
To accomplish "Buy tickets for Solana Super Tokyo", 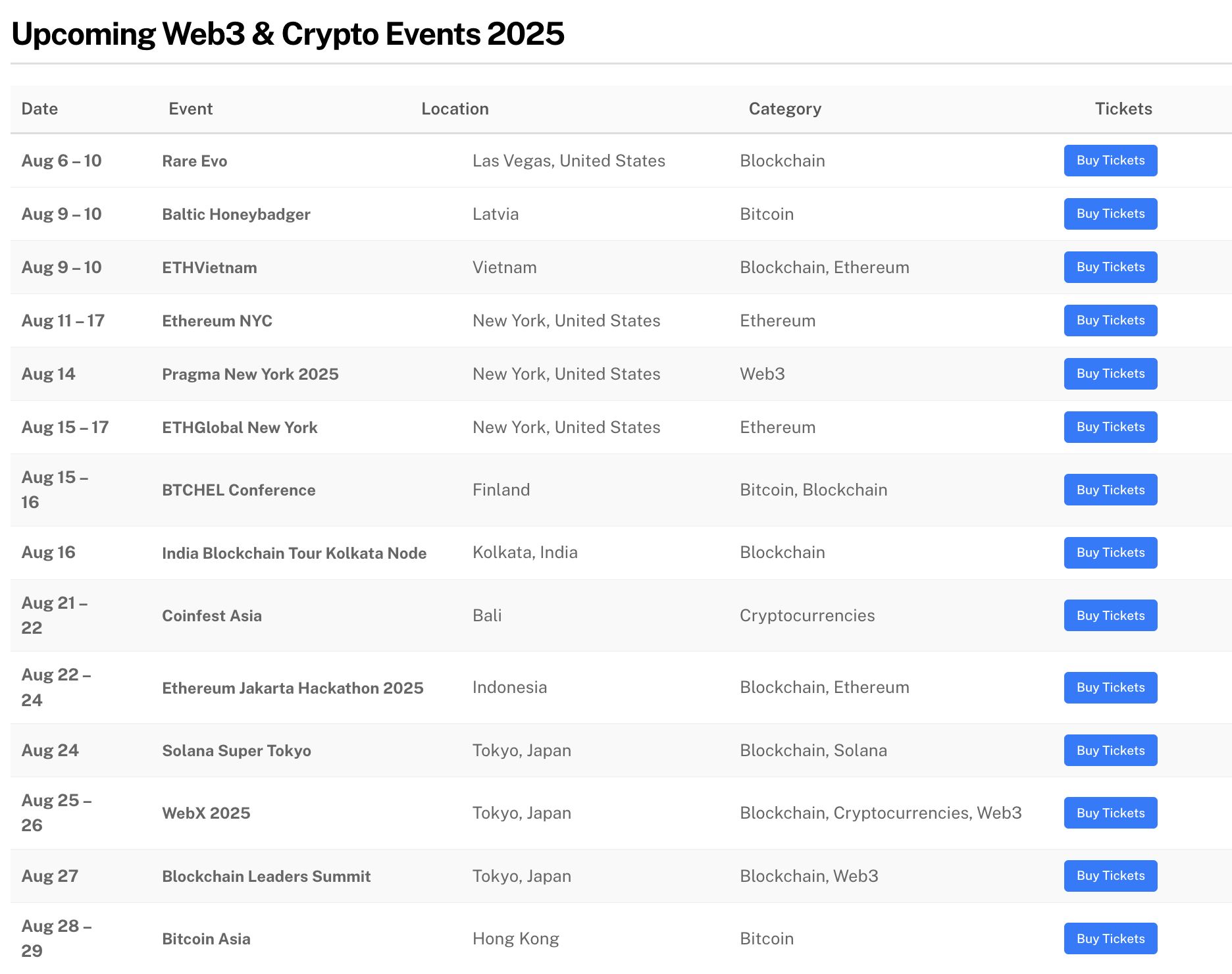I will (x=1110, y=750).
